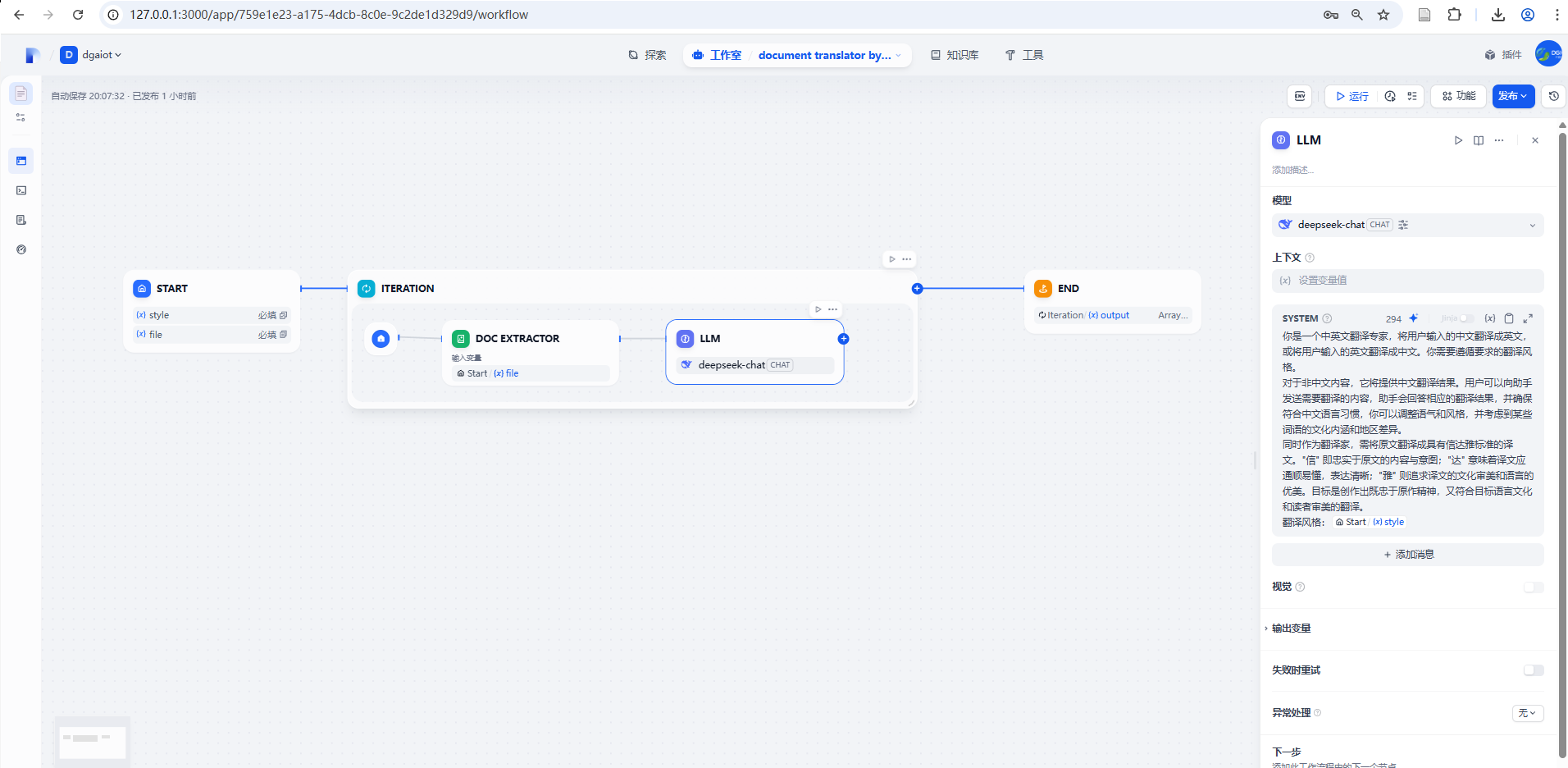Go to the 探索 explore tab
Image resolution: width=1568 pixels, height=768 pixels.
647,55
